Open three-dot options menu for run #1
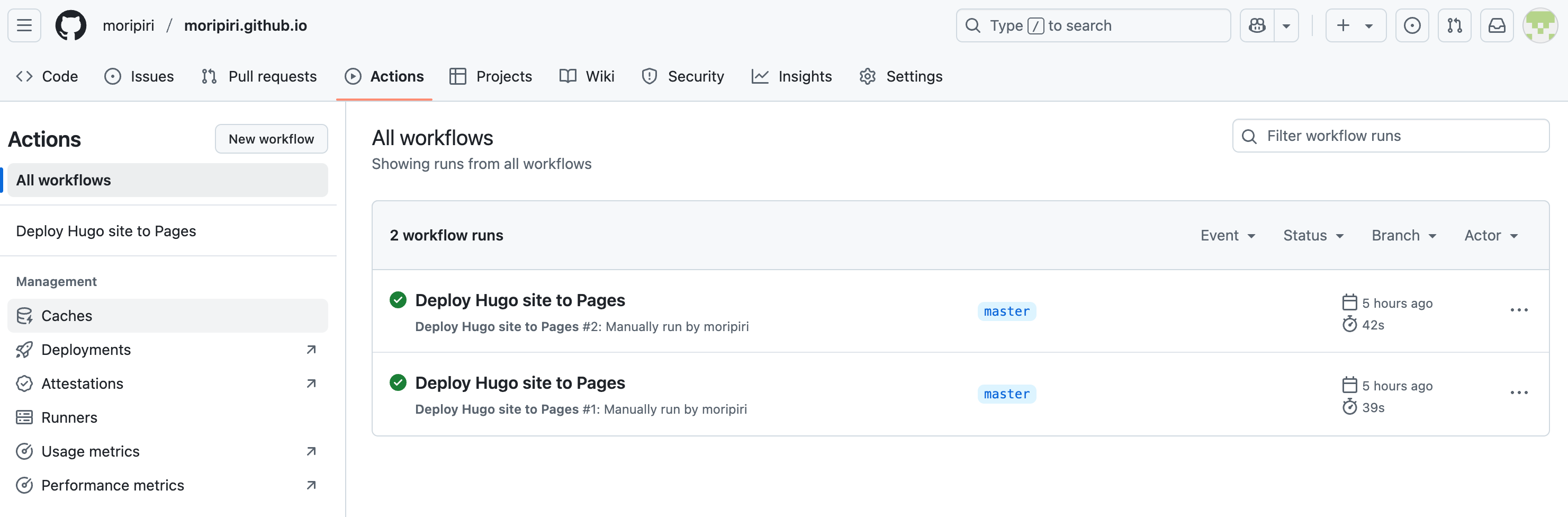The width and height of the screenshot is (1568, 517). [x=1519, y=394]
